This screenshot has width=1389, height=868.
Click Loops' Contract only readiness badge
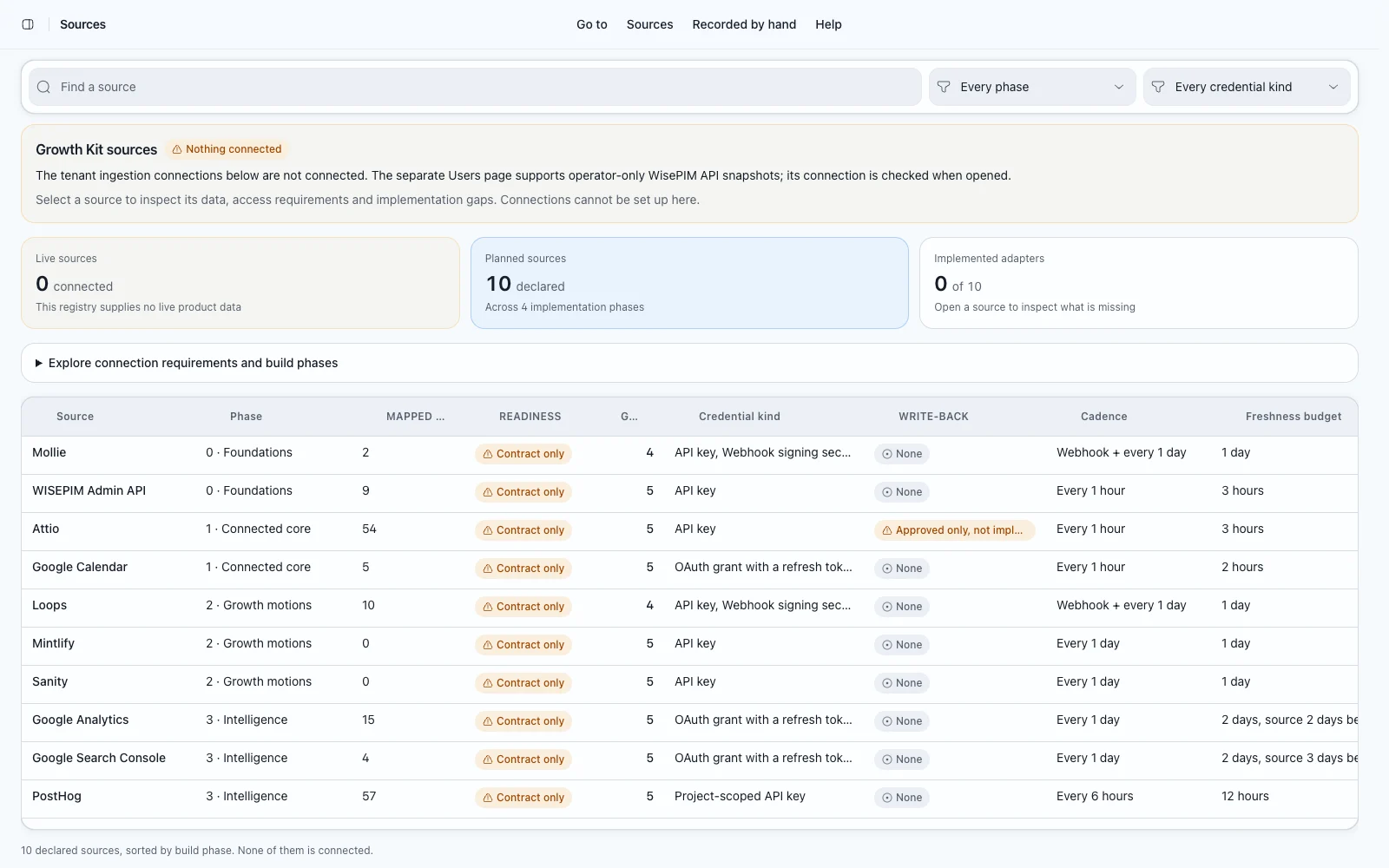(523, 607)
